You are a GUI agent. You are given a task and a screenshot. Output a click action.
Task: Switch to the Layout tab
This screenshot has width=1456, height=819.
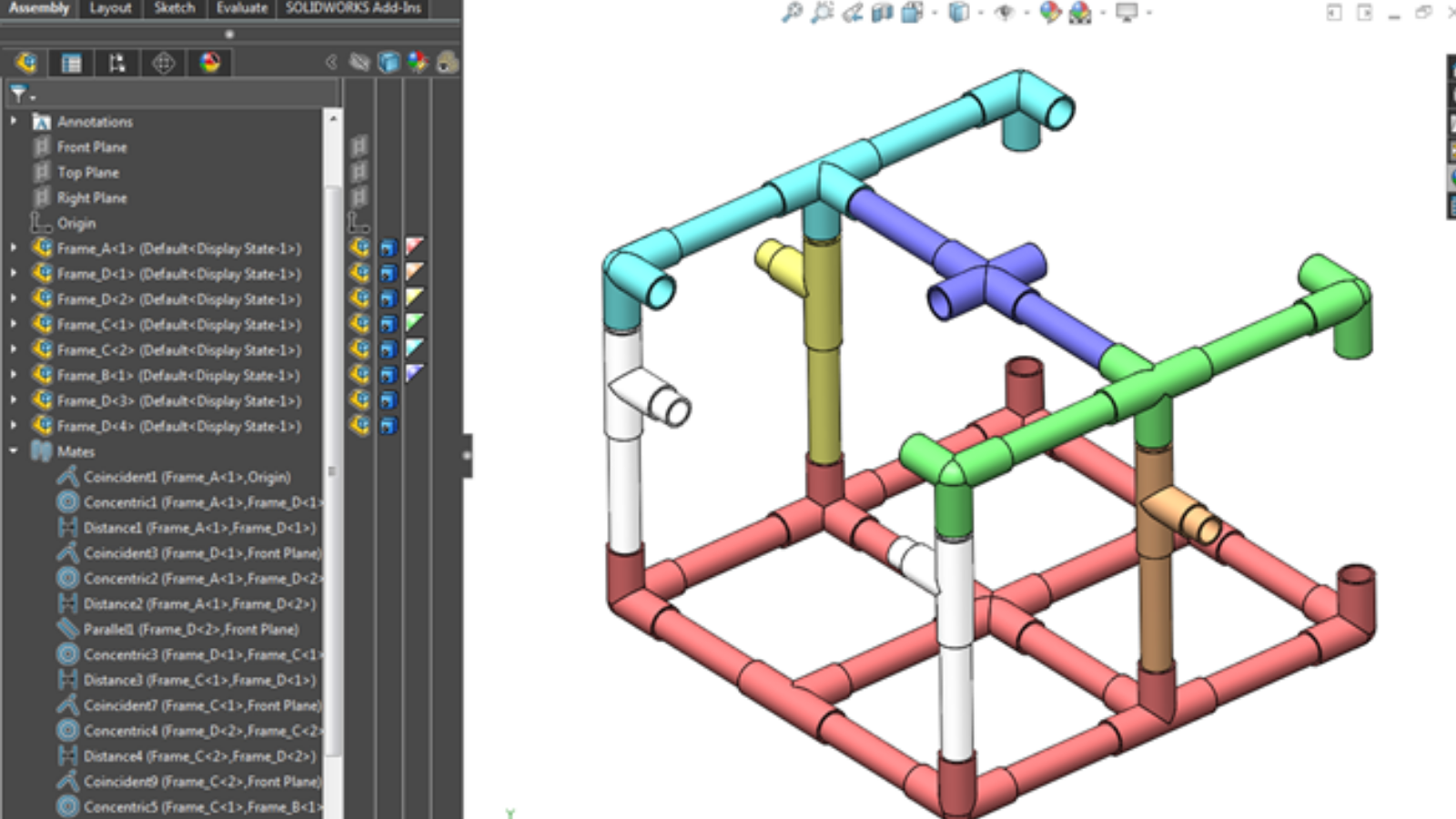[x=110, y=8]
